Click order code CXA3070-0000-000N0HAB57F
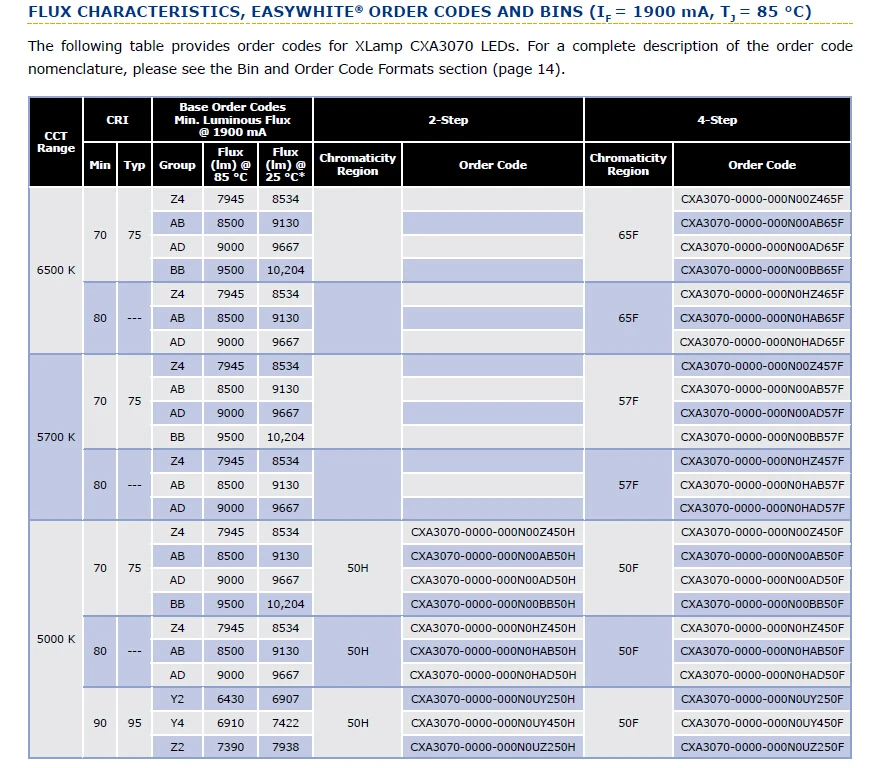 point(762,485)
